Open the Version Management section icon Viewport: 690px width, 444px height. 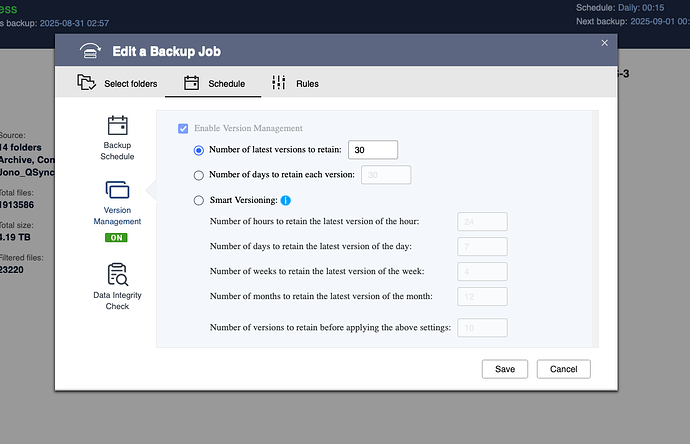click(x=117, y=190)
